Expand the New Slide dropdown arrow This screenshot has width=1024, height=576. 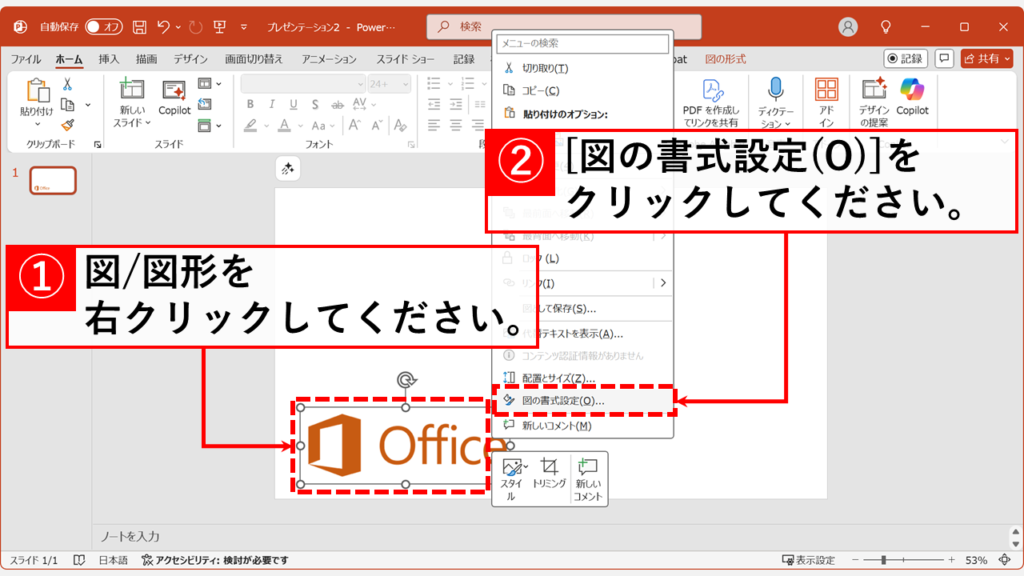pyautogui.click(x=148, y=123)
